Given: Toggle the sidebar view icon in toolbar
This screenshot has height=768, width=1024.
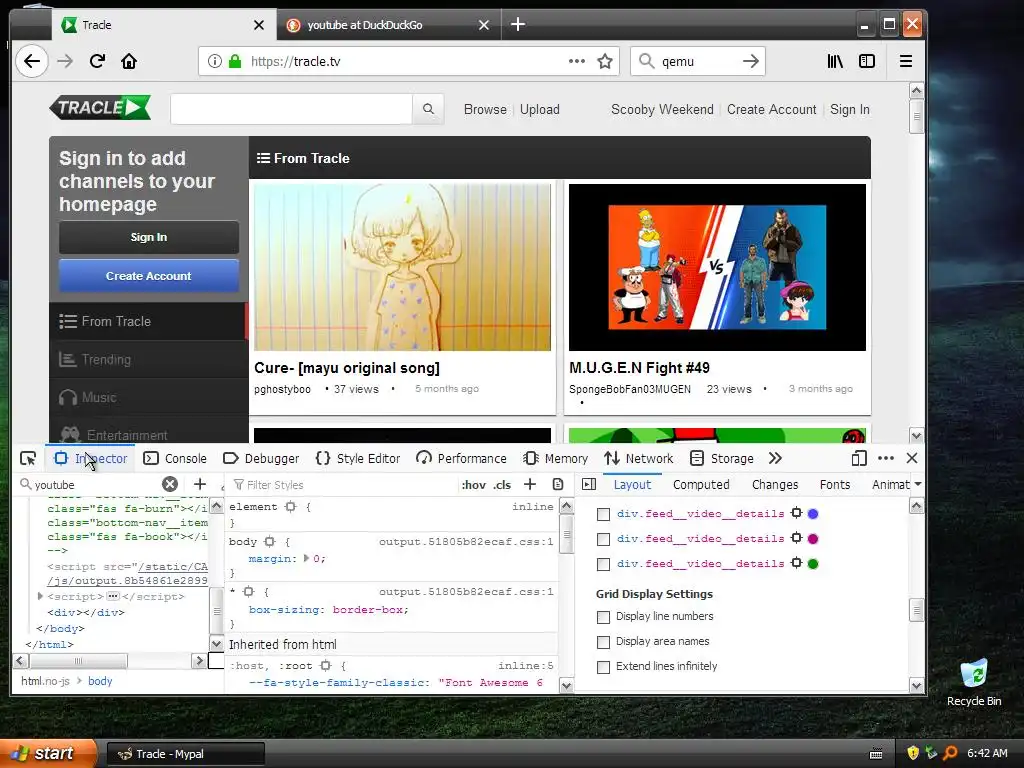Looking at the screenshot, I should pos(867,61).
